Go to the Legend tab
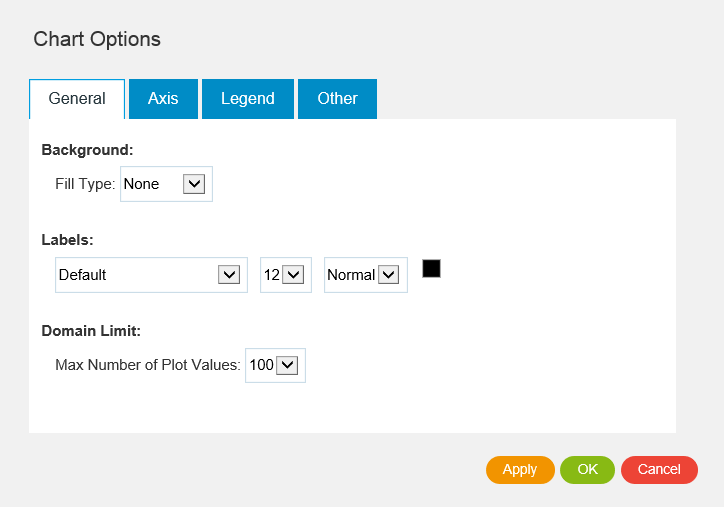724x507 pixels. tap(247, 98)
